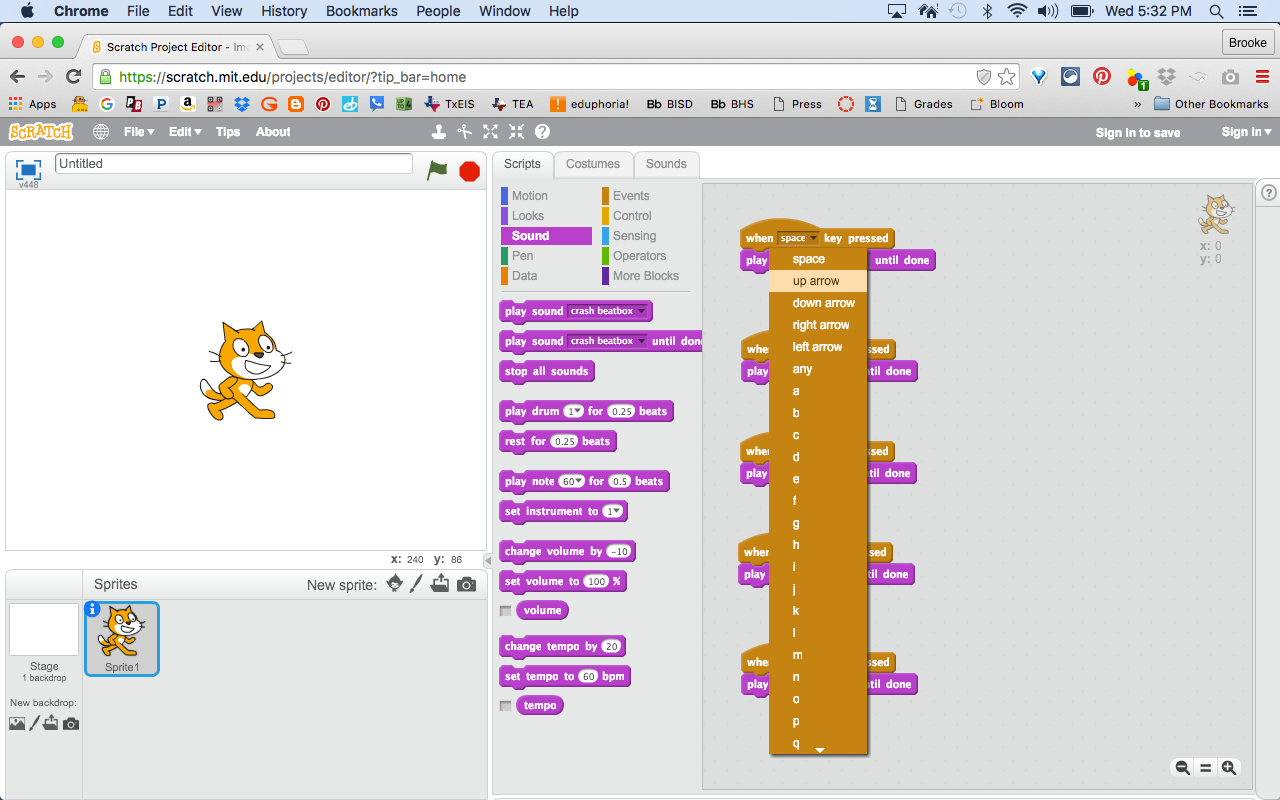Click the Untitled project name field
This screenshot has height=800, width=1280.
click(x=233, y=163)
